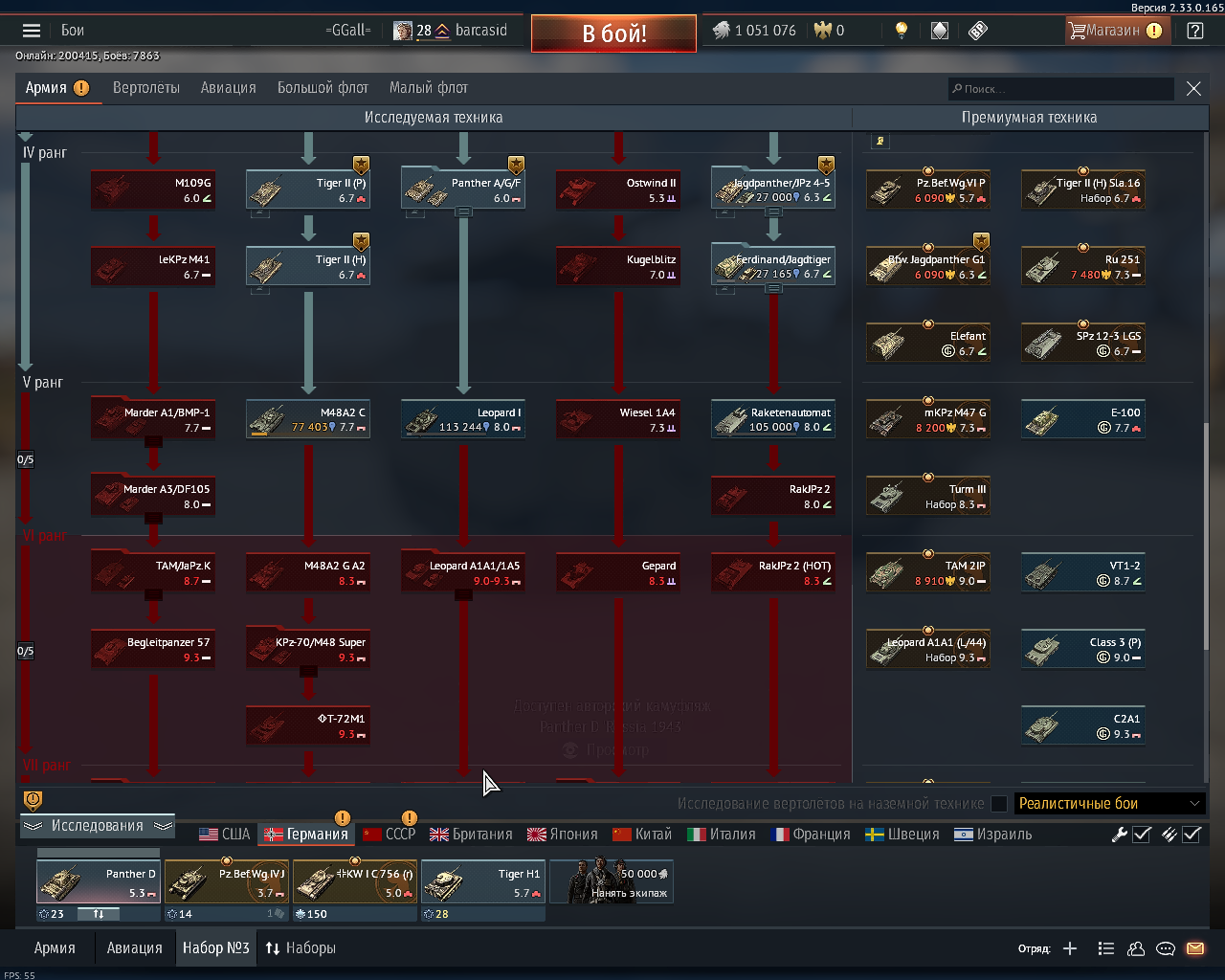Select the Tiger H1 crew slot
This screenshot has width=1225, height=980.
[x=483, y=881]
